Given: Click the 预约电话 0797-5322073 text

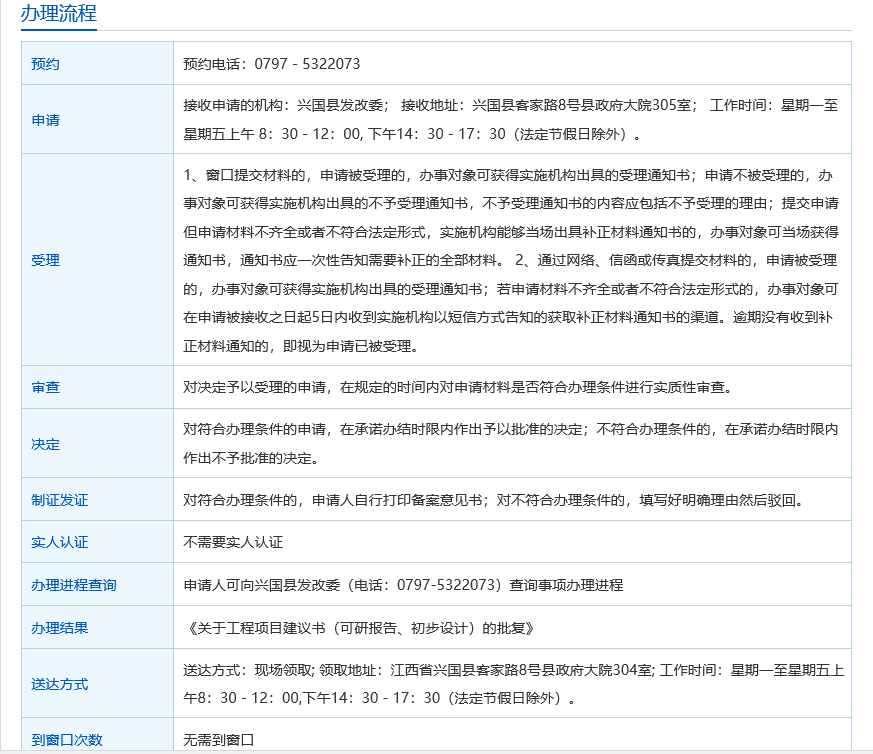Looking at the screenshot, I should click(x=271, y=64).
